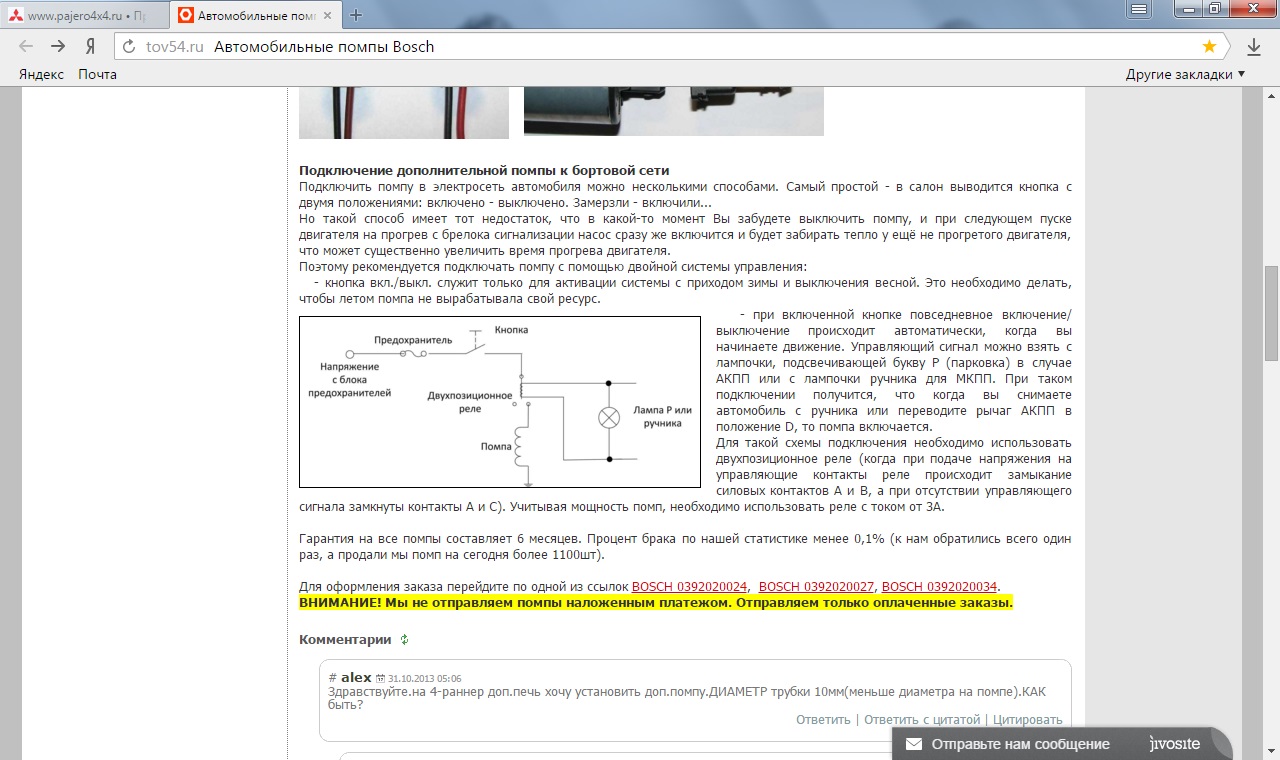Reload the page with the refresh icon
The image size is (1280, 760).
click(129, 47)
